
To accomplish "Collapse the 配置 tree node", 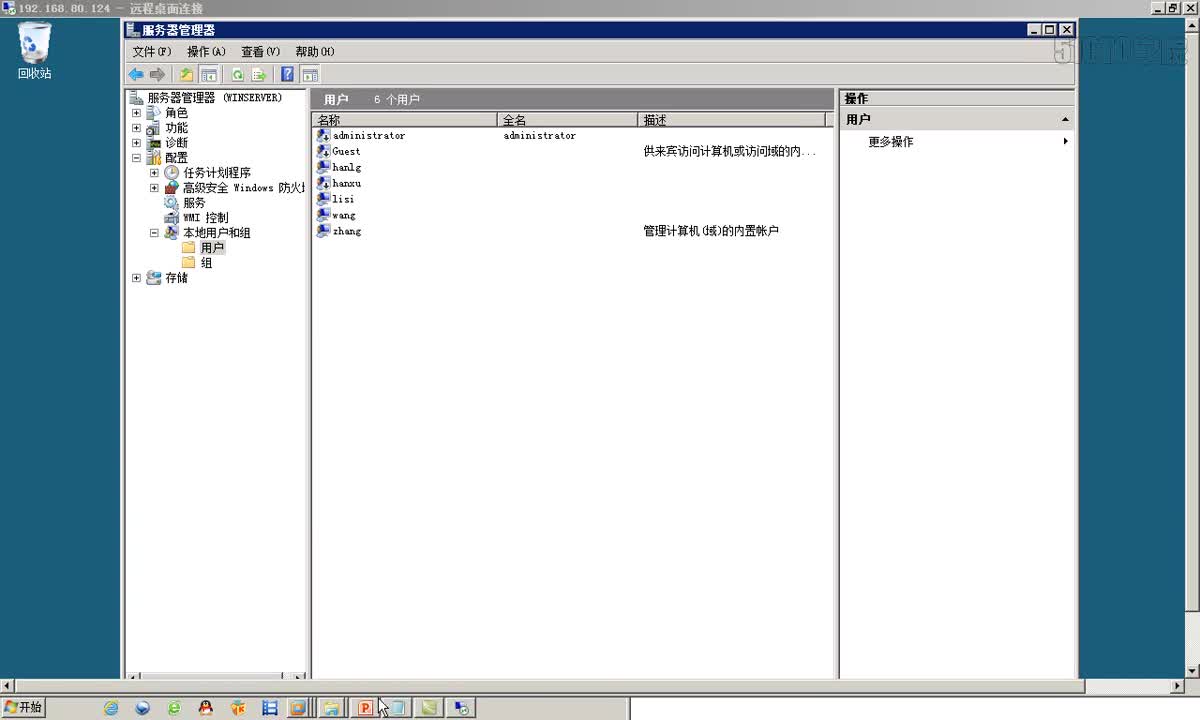I will tap(136, 158).
